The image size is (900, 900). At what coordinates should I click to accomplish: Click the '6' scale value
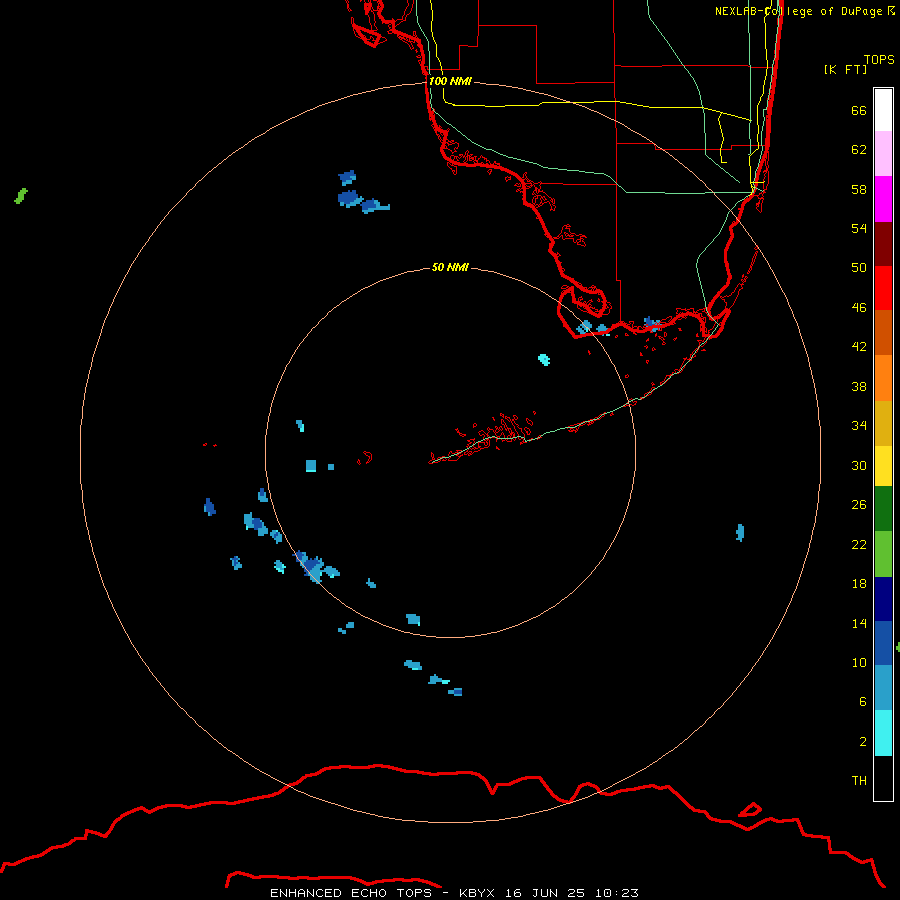[x=863, y=702]
